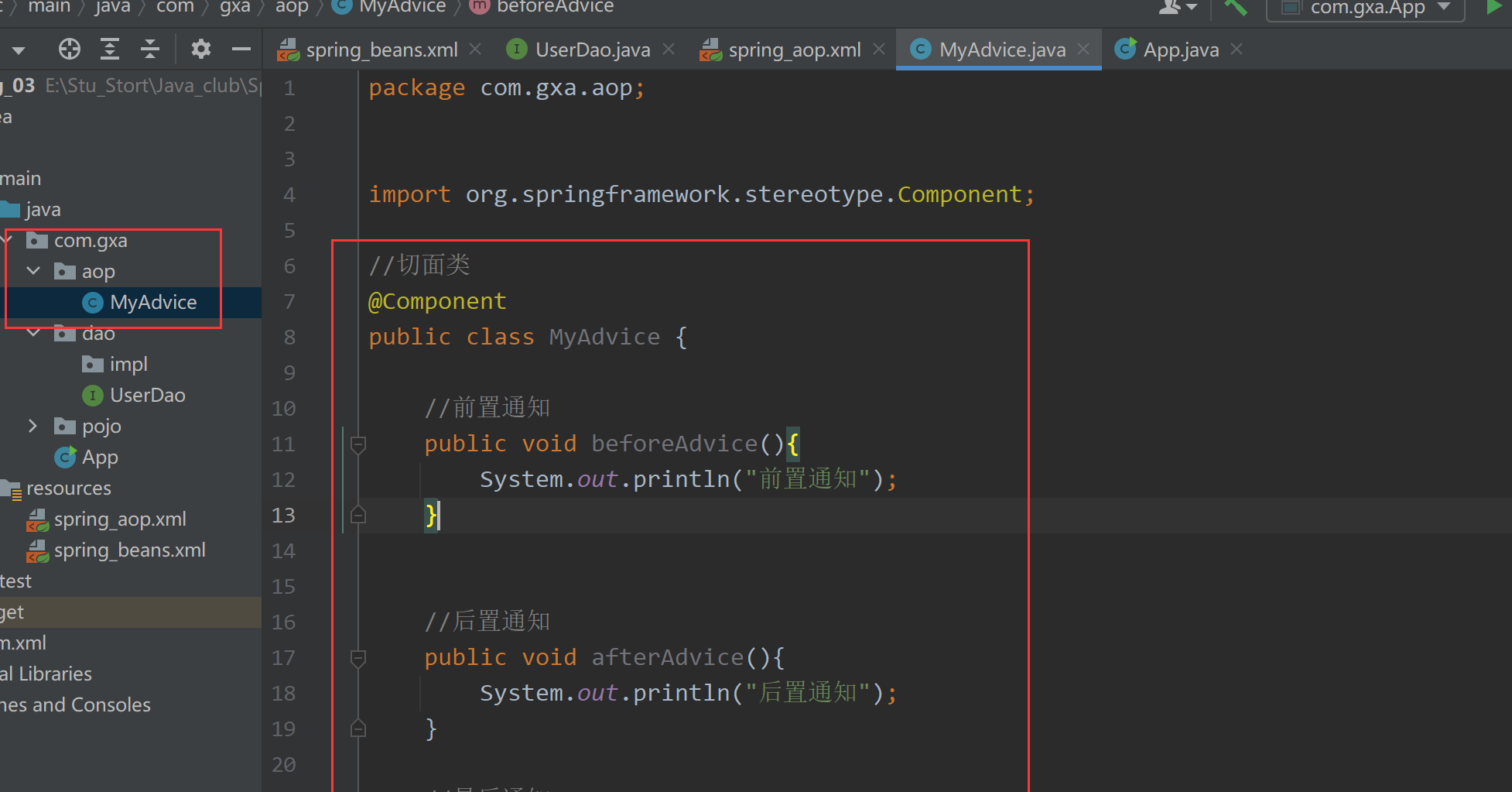Viewport: 1512px width, 792px height.
Task: Expand the pojo package
Action: click(x=32, y=426)
